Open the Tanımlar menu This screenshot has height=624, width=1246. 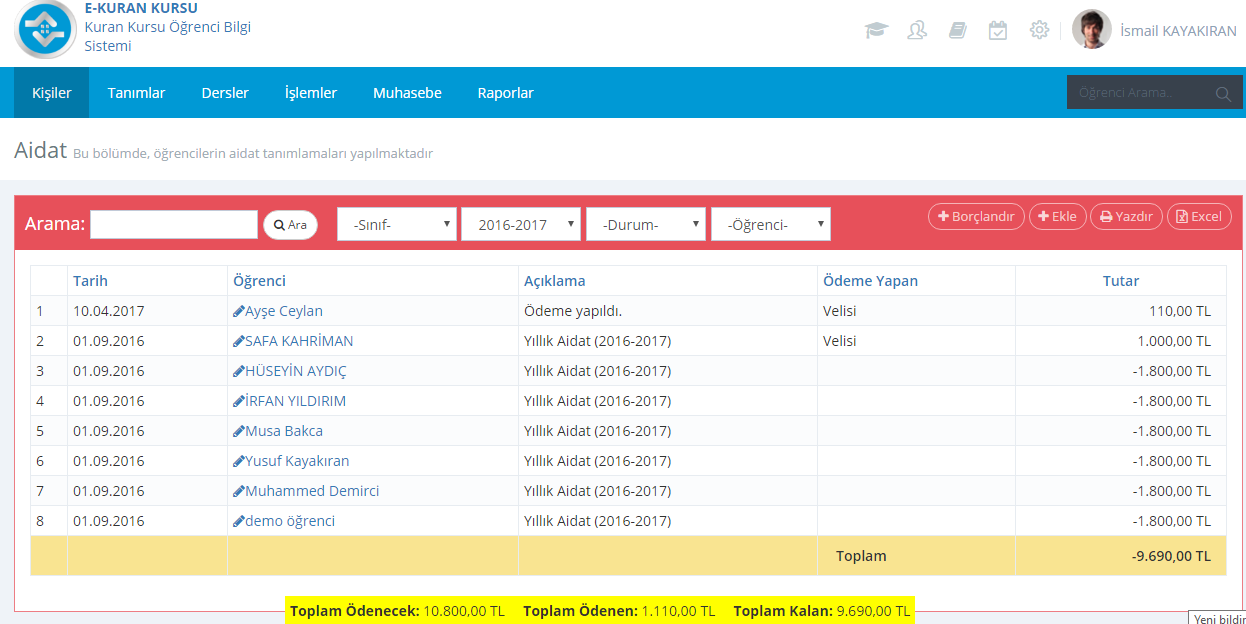point(136,93)
